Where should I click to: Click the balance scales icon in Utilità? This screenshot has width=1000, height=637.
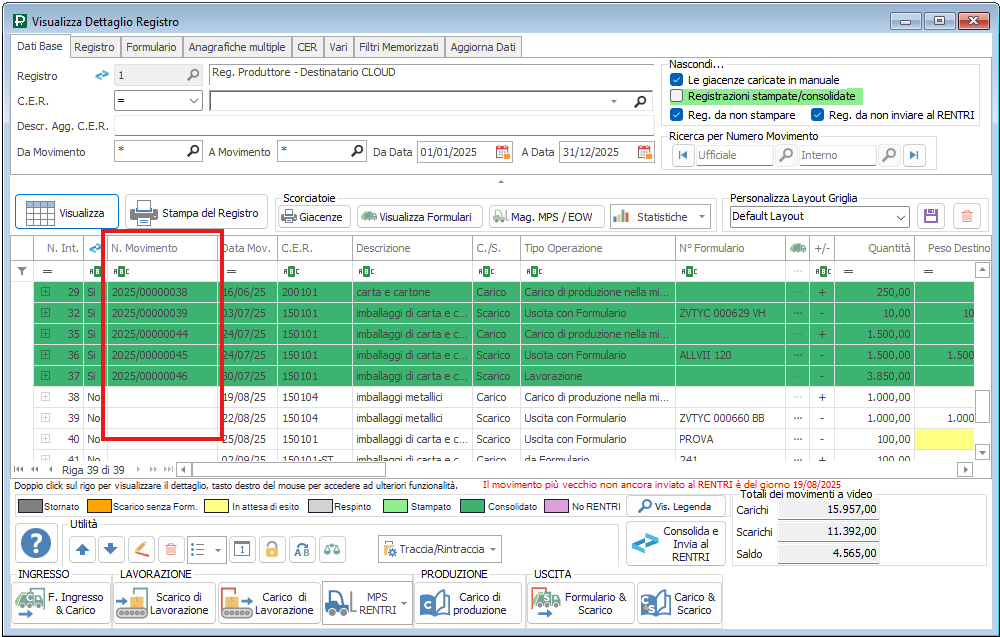331,549
